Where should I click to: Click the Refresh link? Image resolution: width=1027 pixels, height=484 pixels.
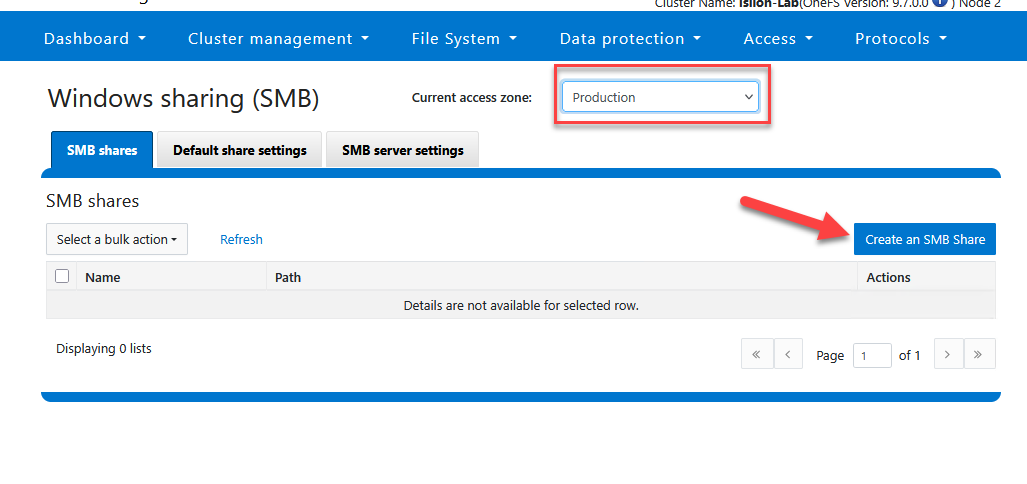point(241,239)
